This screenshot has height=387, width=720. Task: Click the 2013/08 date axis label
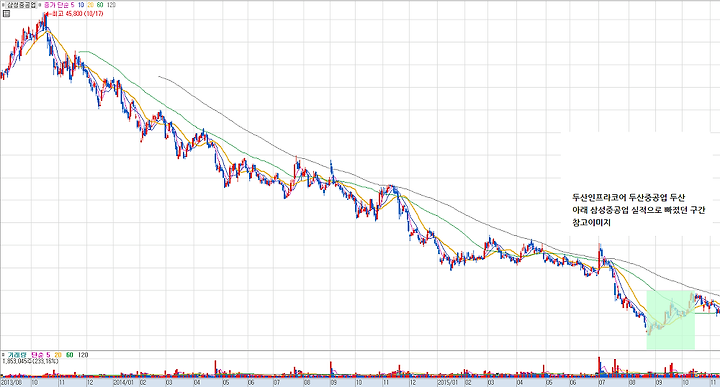click(11, 382)
